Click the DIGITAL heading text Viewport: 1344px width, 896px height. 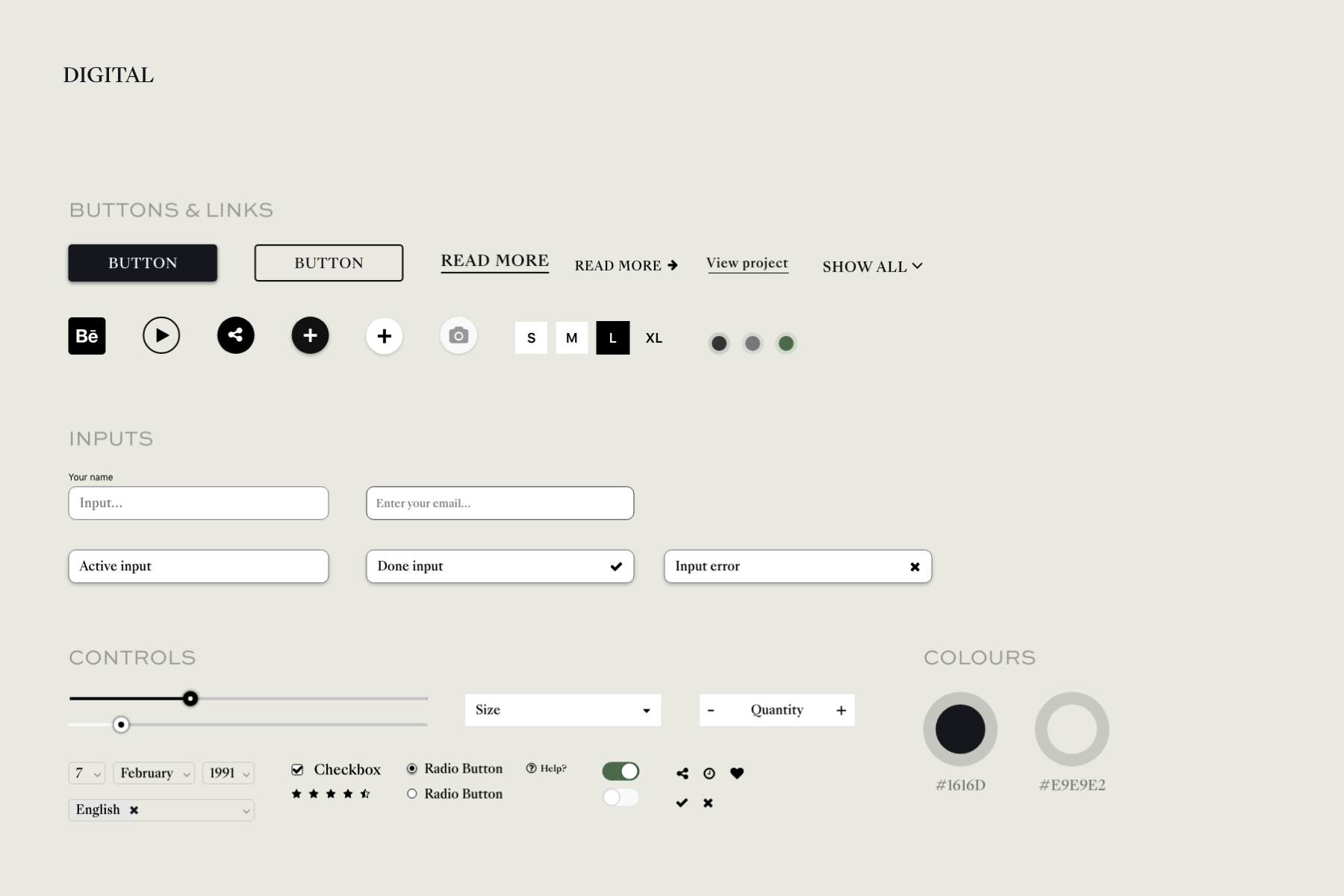[108, 75]
